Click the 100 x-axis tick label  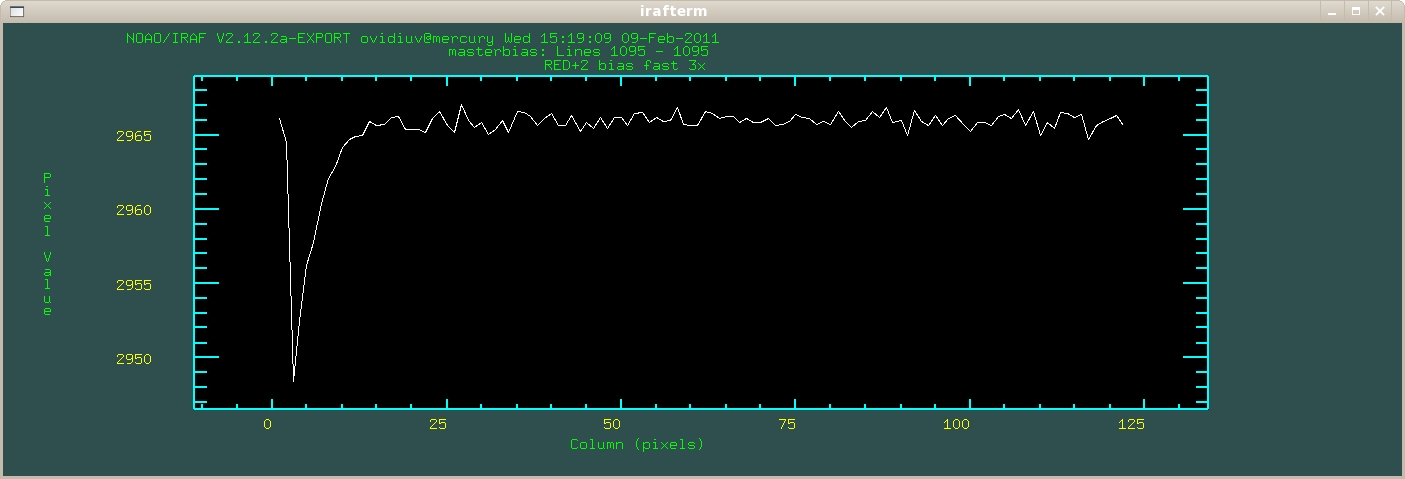pos(957,425)
